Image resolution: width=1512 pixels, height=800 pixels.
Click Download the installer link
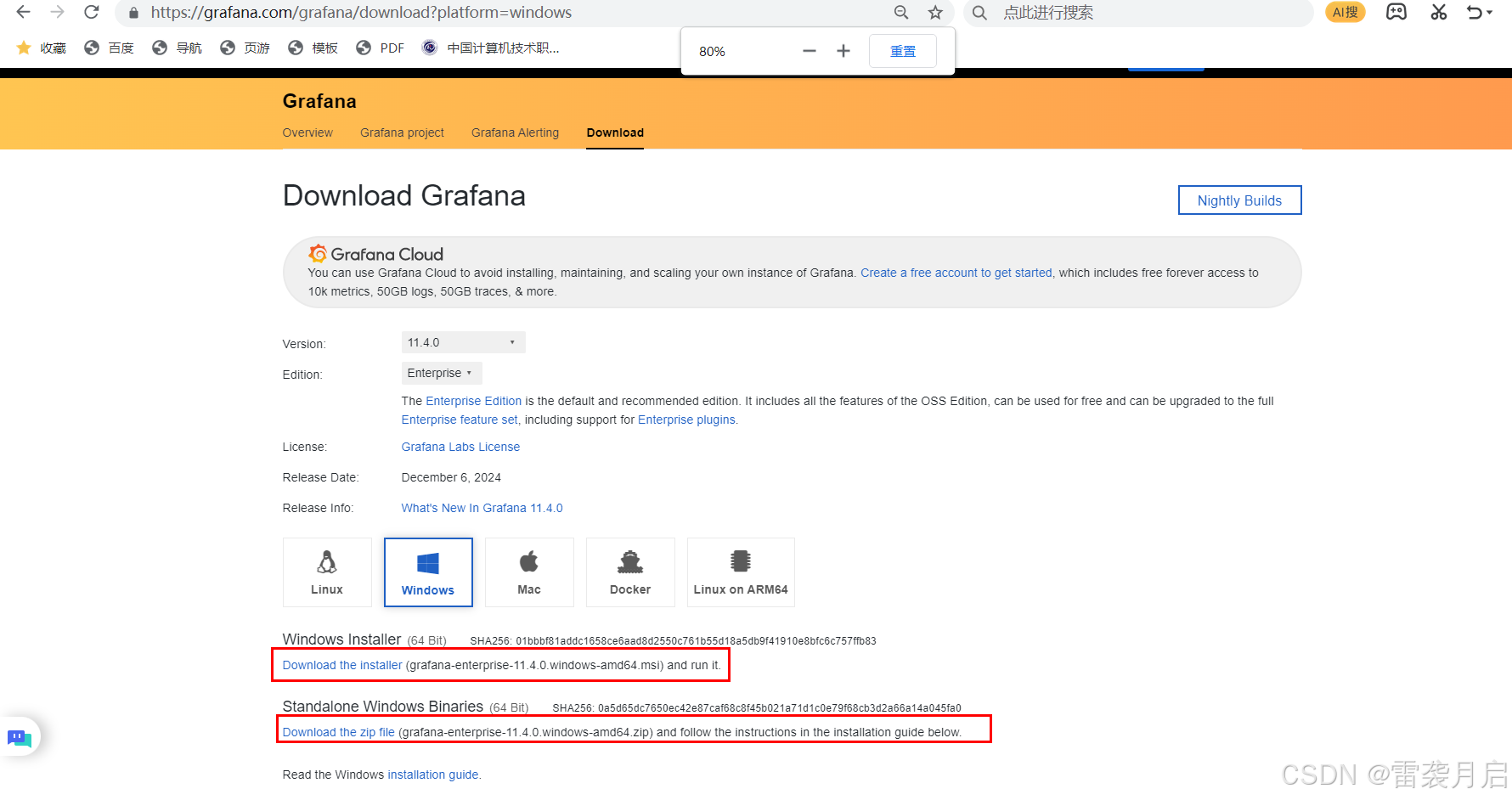click(342, 665)
